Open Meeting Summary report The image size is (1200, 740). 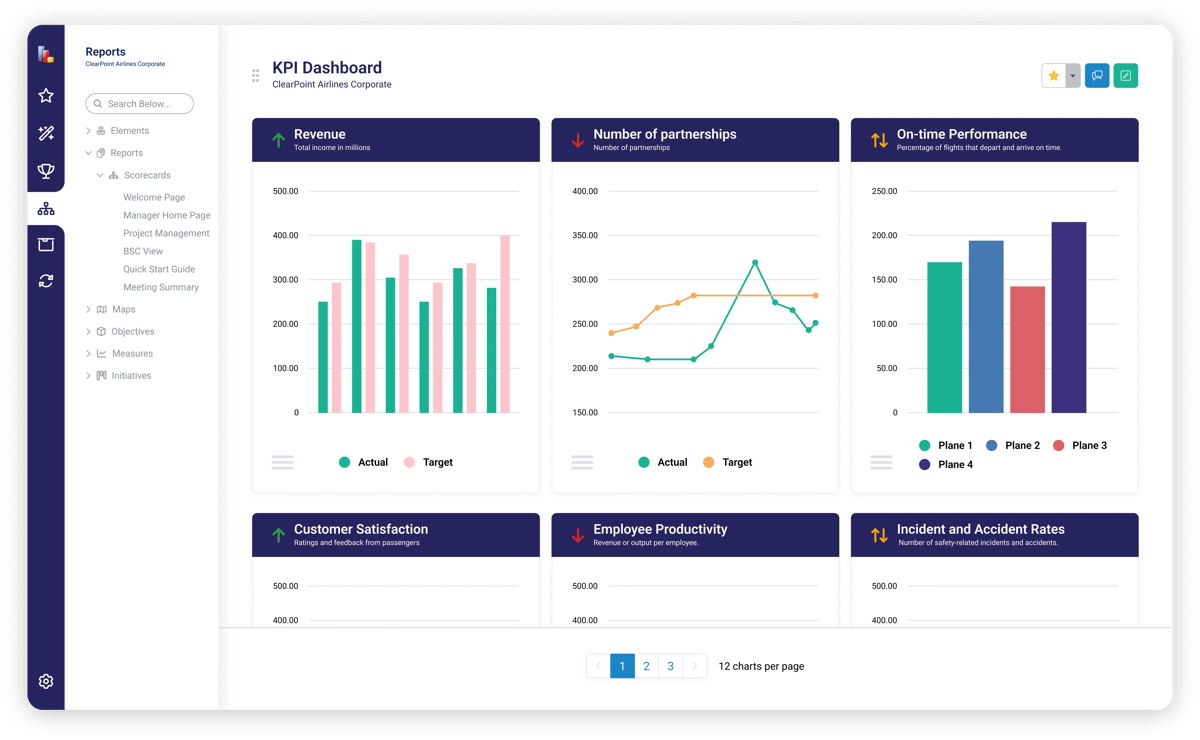(x=161, y=288)
